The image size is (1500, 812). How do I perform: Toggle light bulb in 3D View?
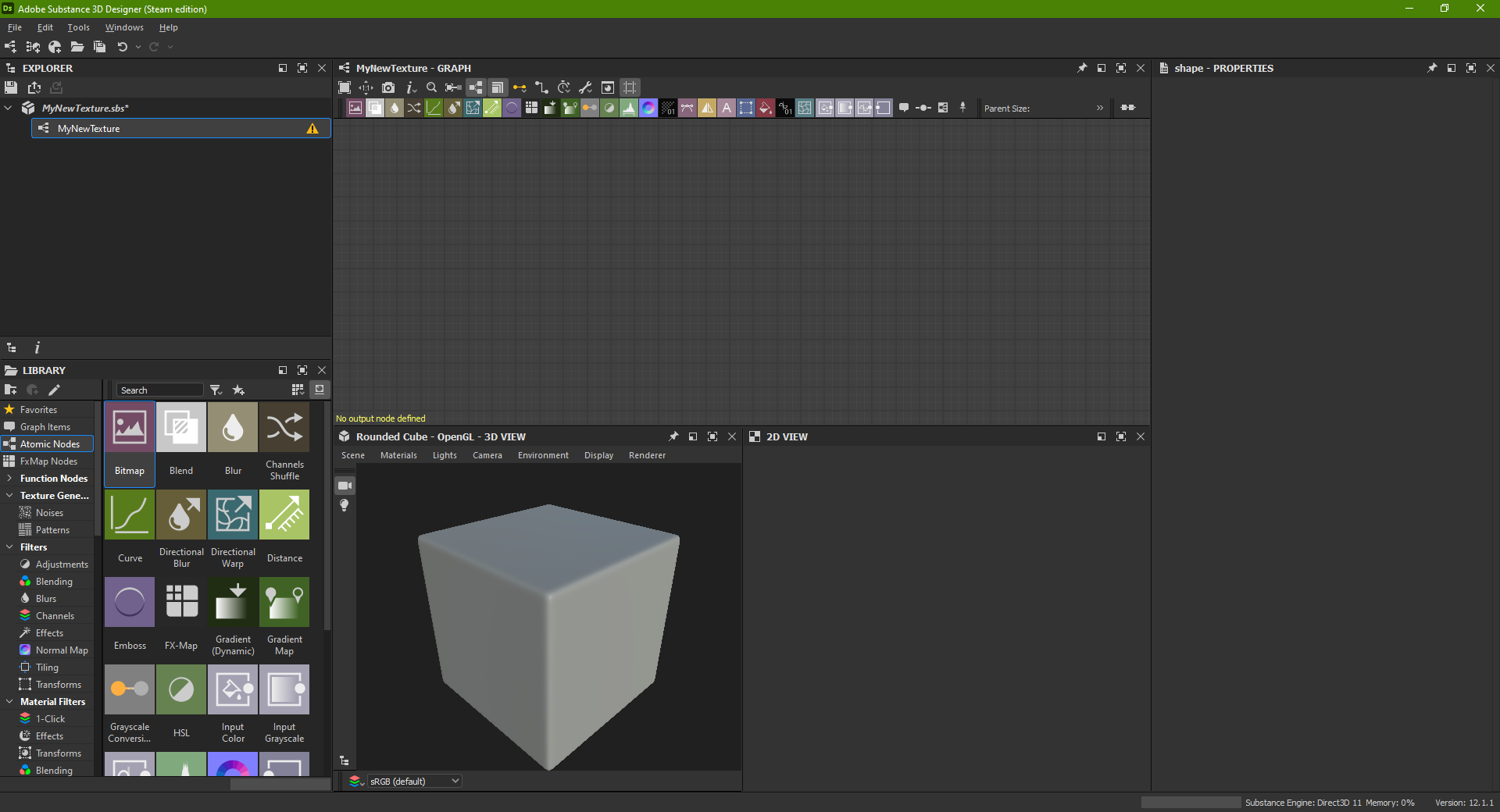click(x=344, y=505)
